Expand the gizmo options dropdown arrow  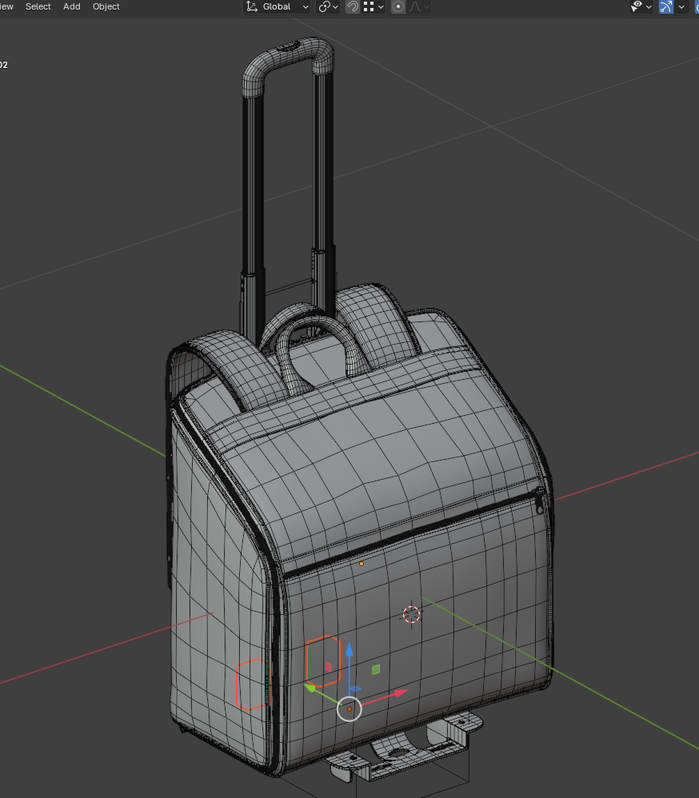680,7
